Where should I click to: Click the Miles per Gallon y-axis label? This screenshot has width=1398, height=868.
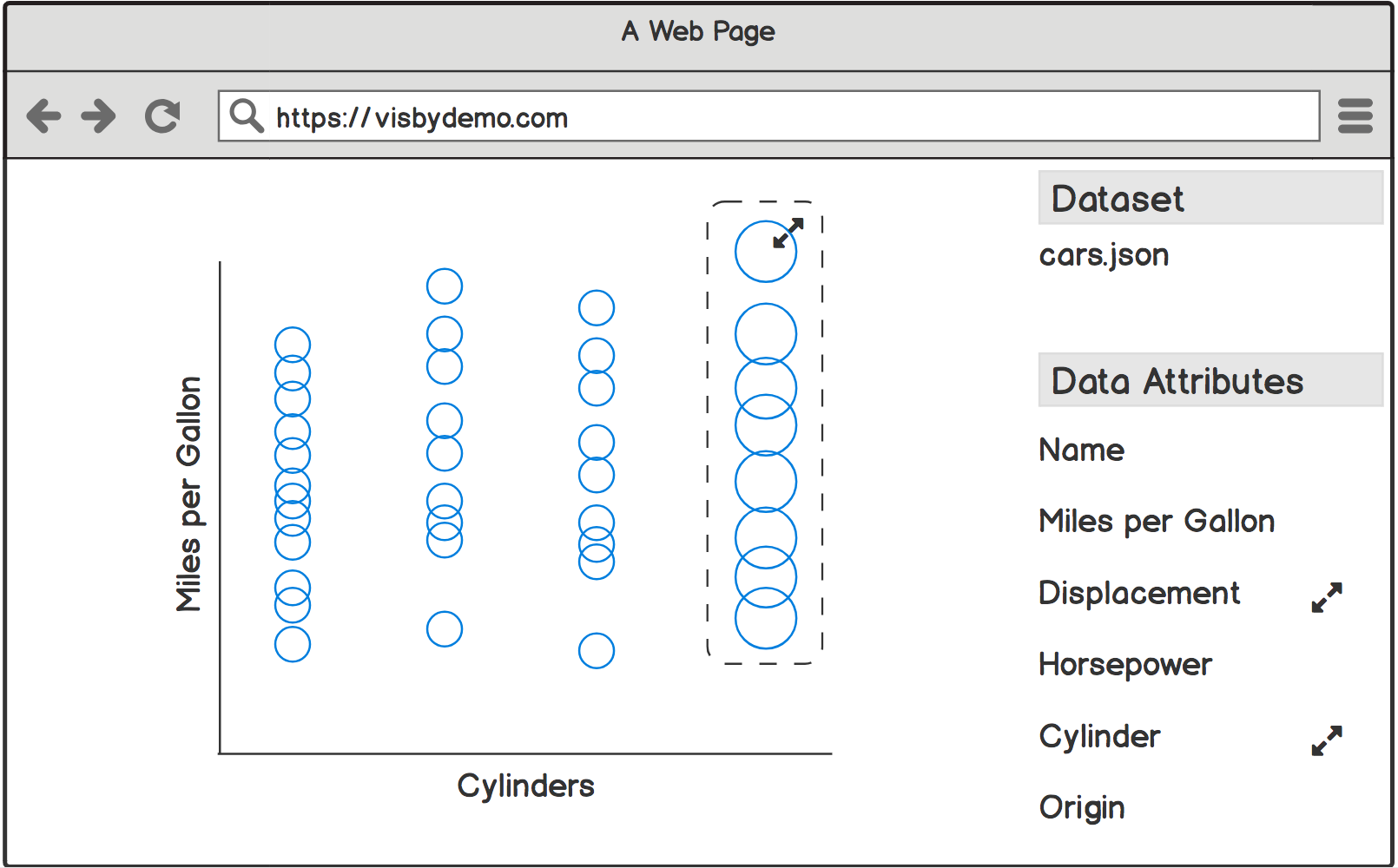[x=189, y=494]
